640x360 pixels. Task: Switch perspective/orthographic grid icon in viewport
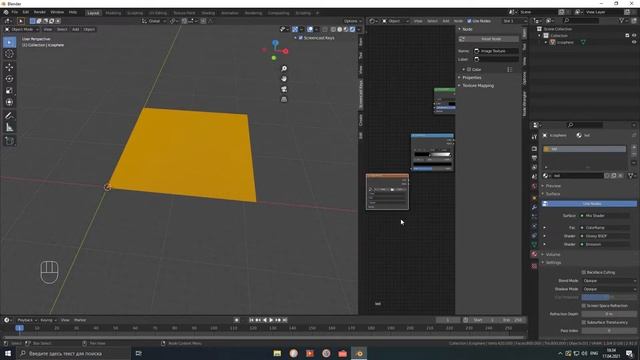point(284,99)
